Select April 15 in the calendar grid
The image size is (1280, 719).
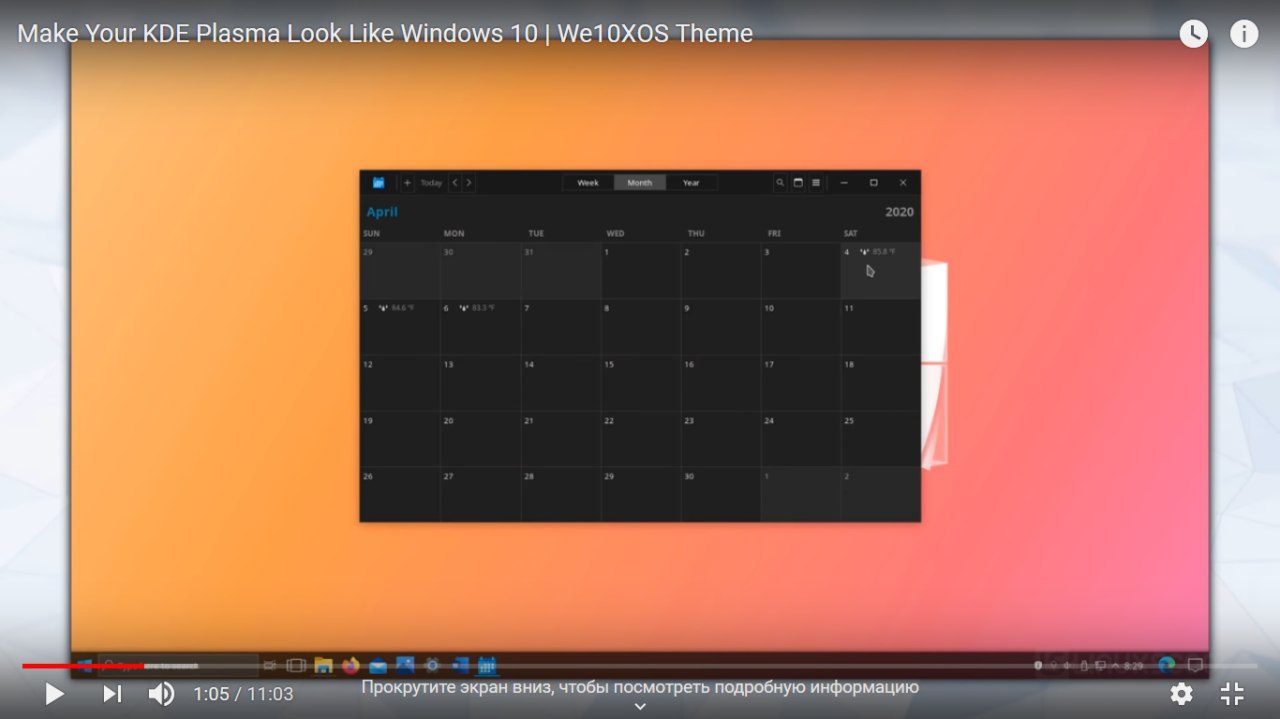coord(641,382)
